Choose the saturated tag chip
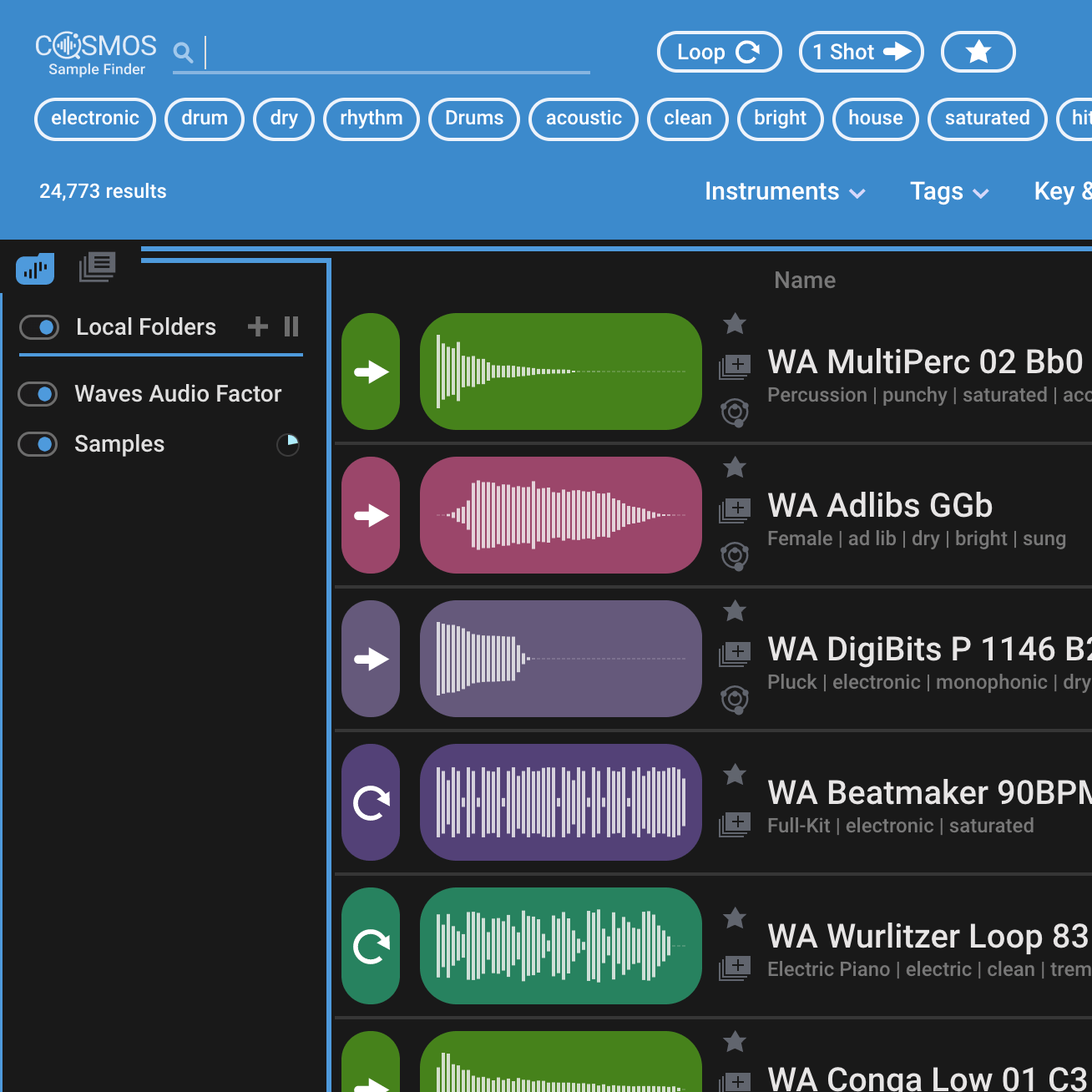The height and width of the screenshot is (1092, 1092). pos(988,119)
